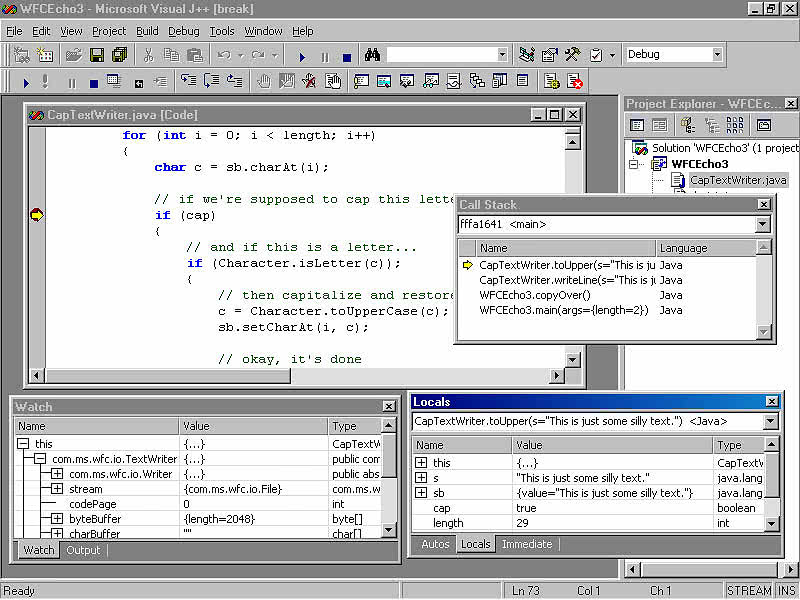
Task: Switch to the Output tab
Action: click(83, 551)
